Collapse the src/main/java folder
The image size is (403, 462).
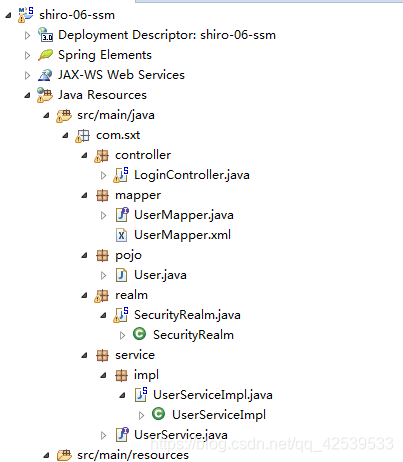click(x=46, y=116)
